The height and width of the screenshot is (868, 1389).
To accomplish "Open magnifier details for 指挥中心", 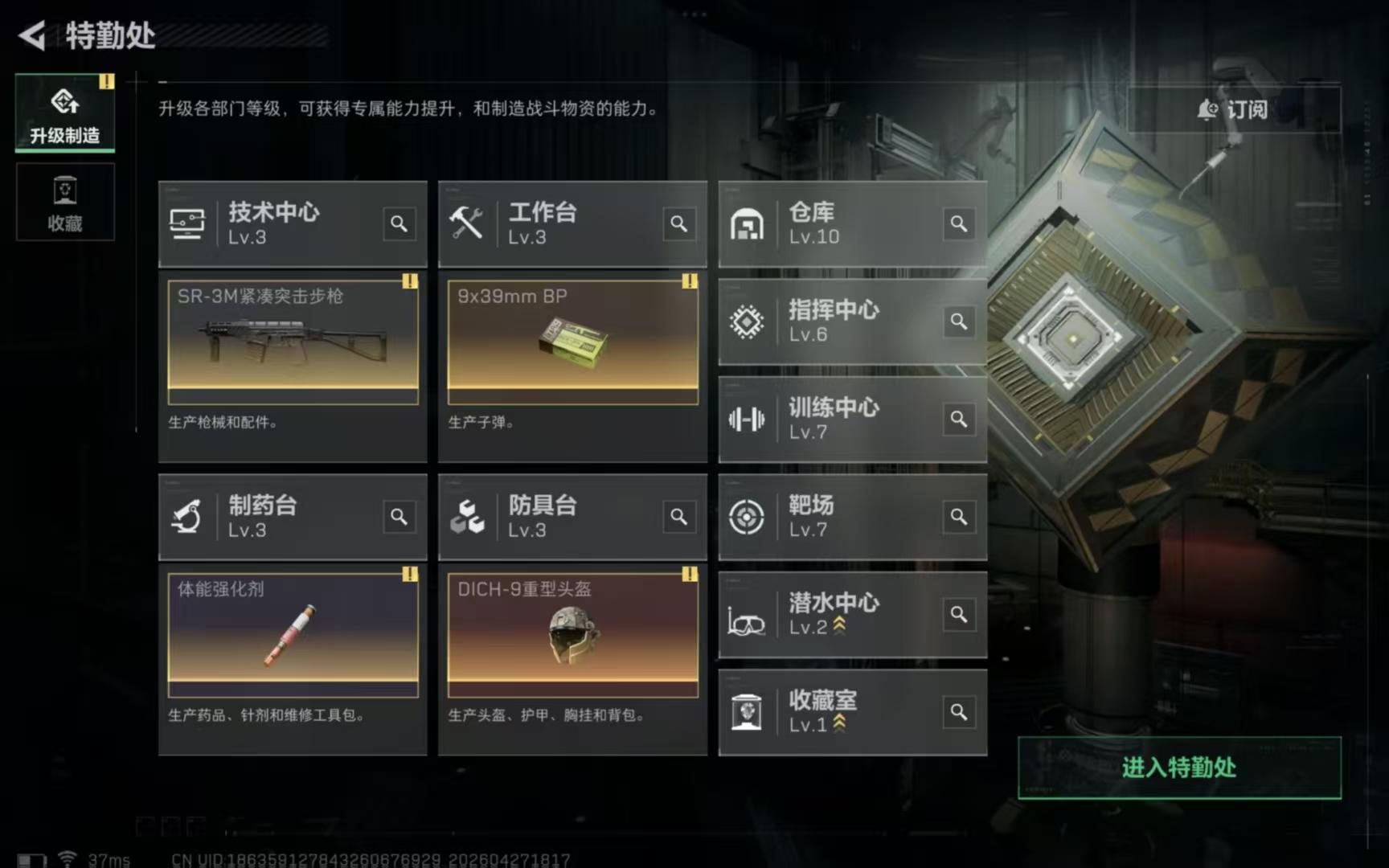I will (x=958, y=321).
